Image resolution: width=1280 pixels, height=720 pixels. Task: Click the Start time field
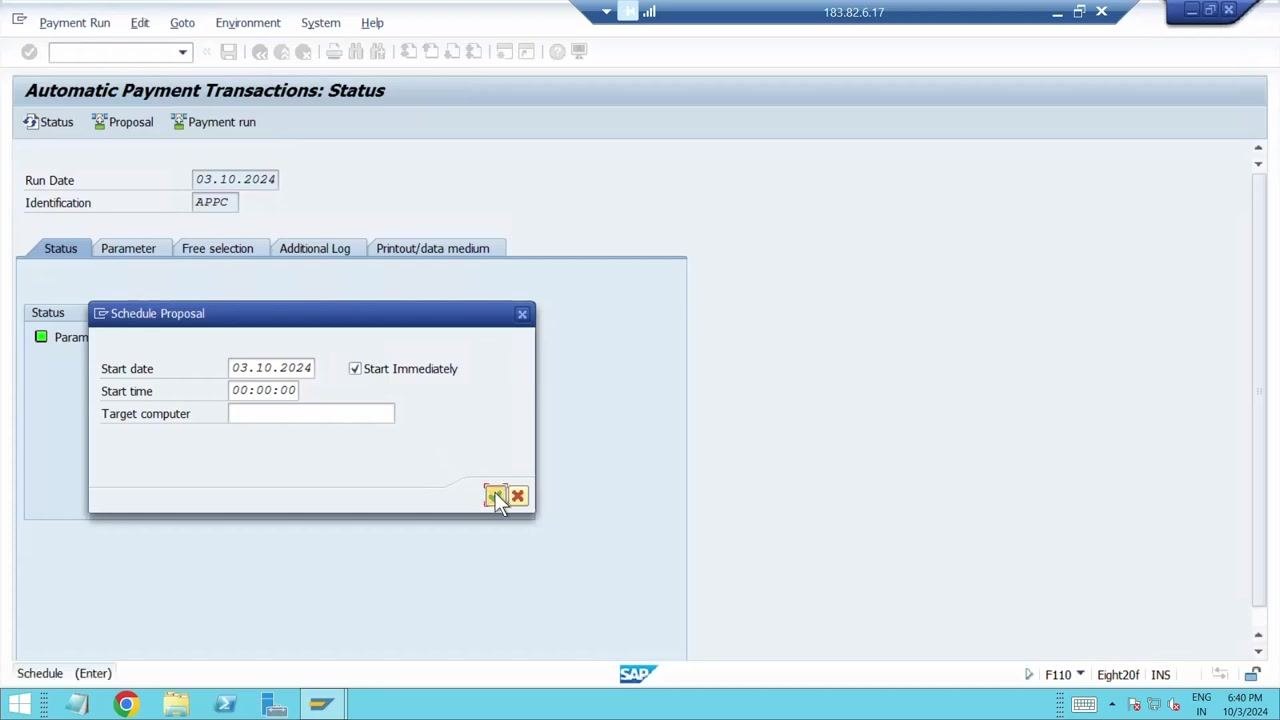[x=263, y=391]
